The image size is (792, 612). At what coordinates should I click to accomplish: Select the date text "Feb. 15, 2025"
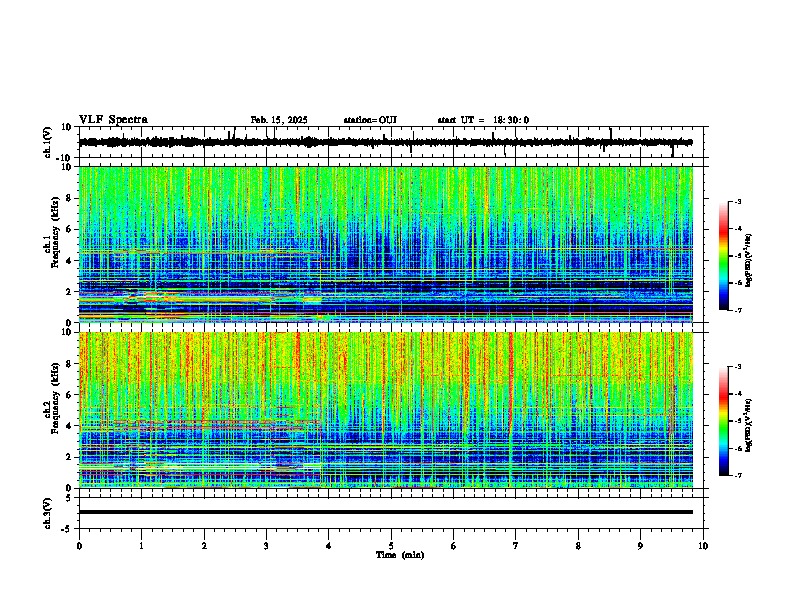click(279, 120)
